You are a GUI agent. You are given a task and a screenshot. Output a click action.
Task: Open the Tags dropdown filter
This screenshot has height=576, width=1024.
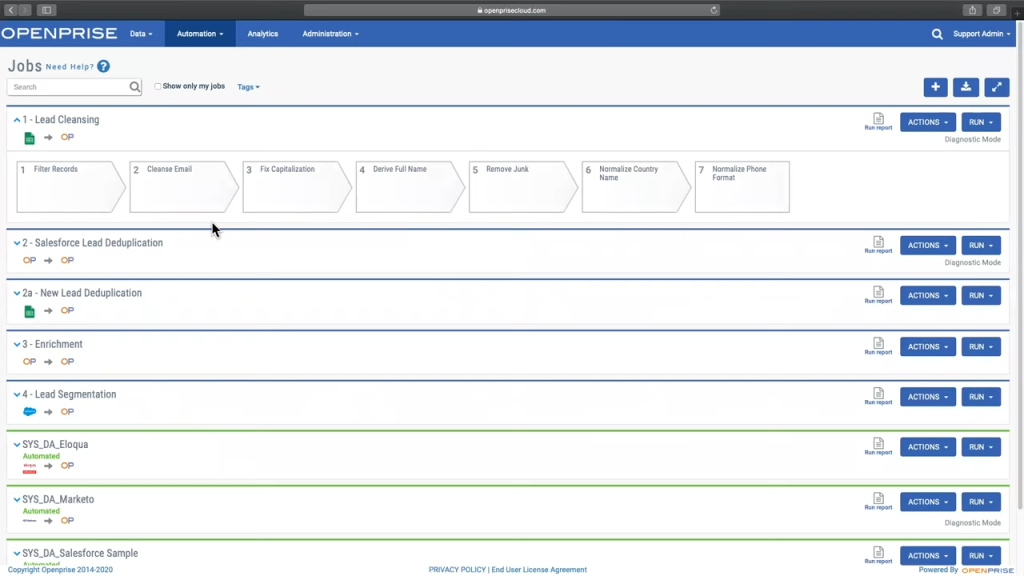[248, 87]
